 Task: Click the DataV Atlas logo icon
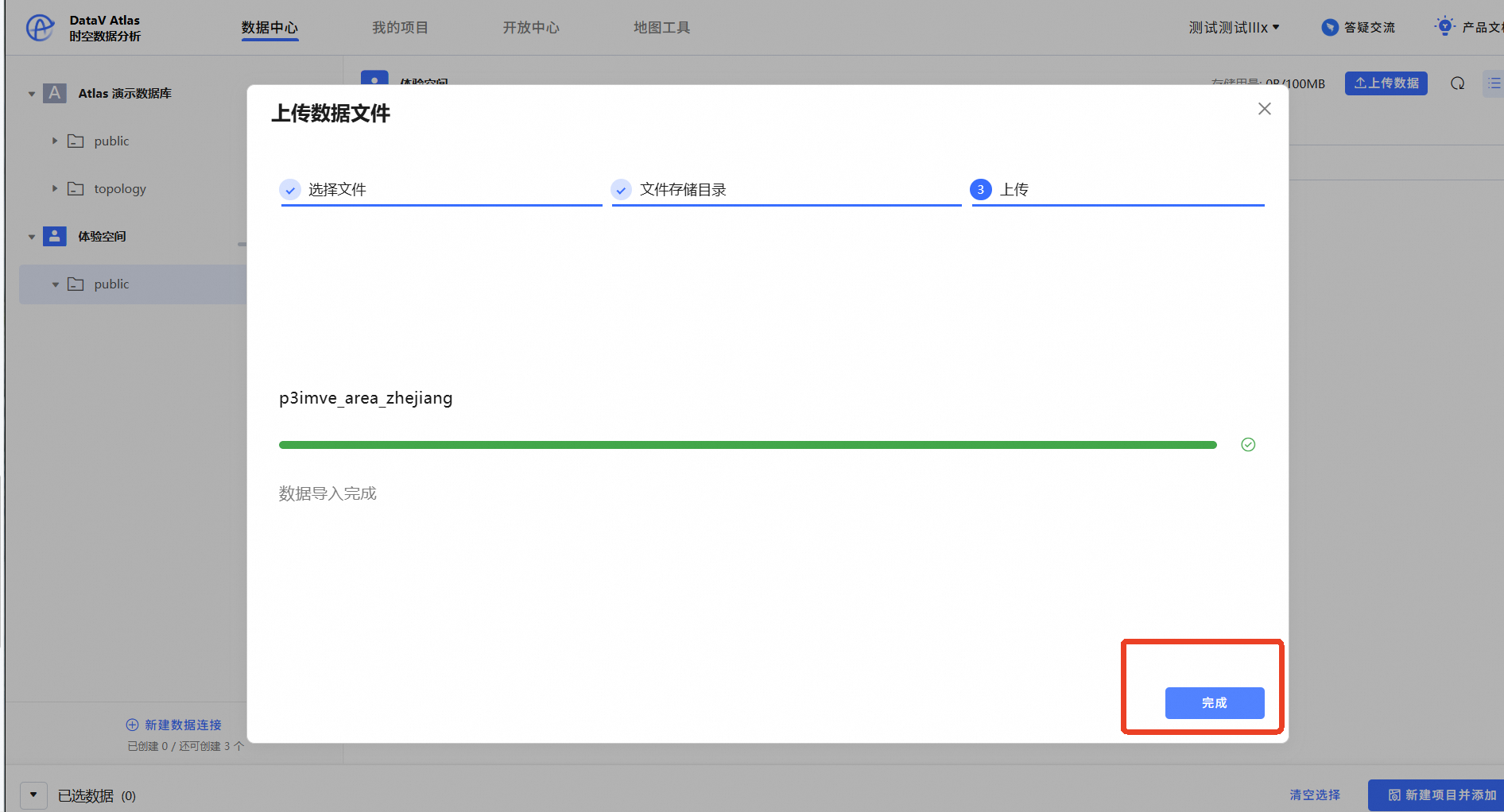(40, 28)
